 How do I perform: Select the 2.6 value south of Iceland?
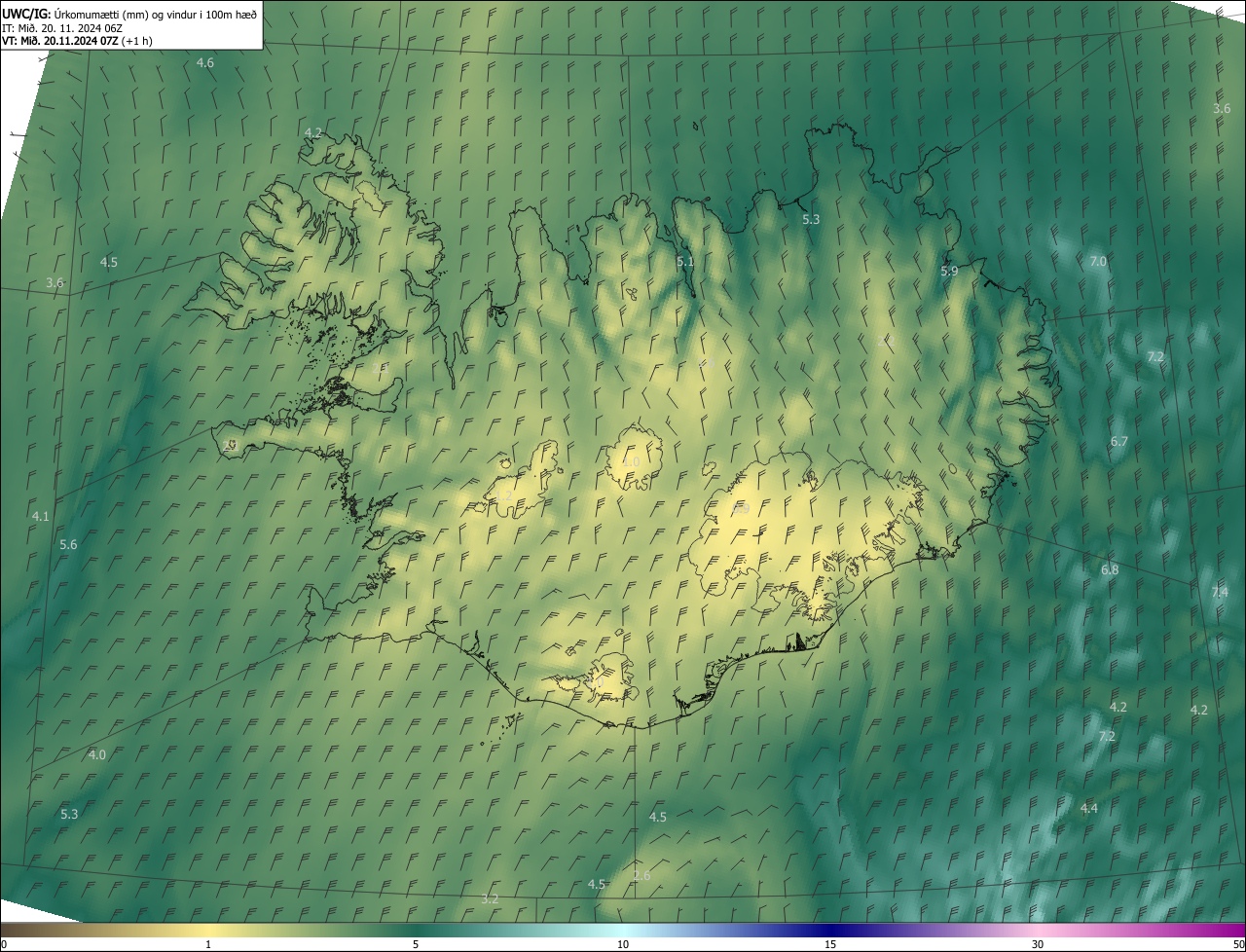tap(641, 876)
